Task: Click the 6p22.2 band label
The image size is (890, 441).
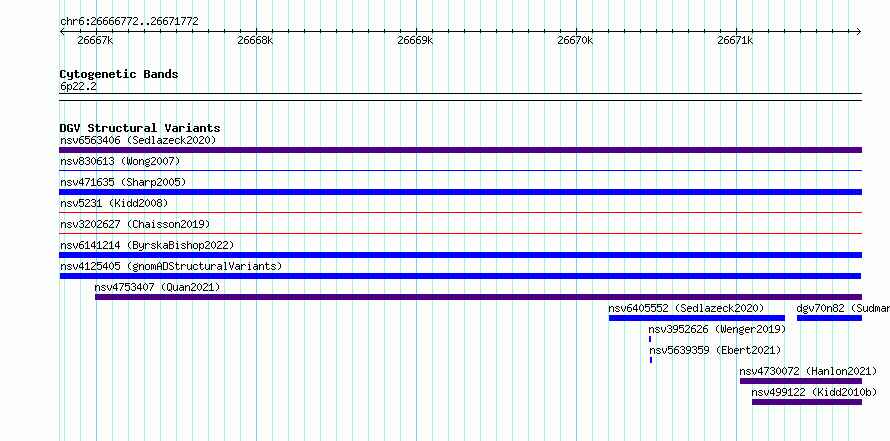Action: pos(78,86)
